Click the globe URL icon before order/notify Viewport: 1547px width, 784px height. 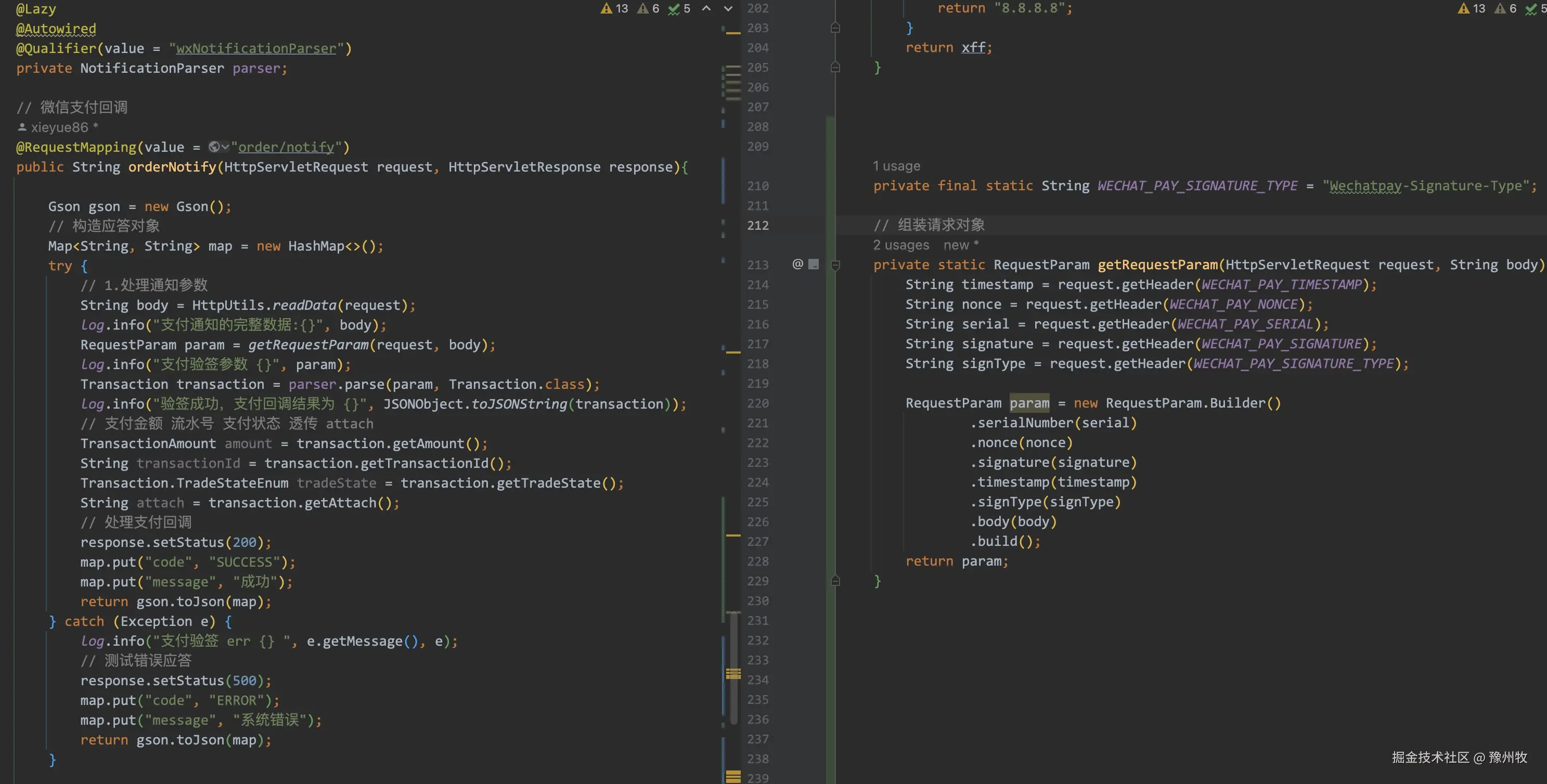tap(214, 147)
